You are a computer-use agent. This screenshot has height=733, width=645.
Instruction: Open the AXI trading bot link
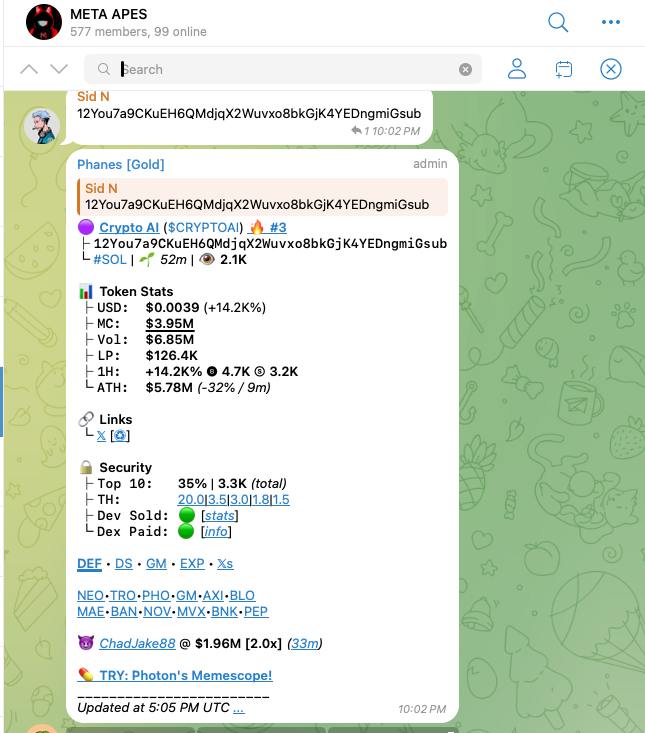pyautogui.click(x=213, y=596)
